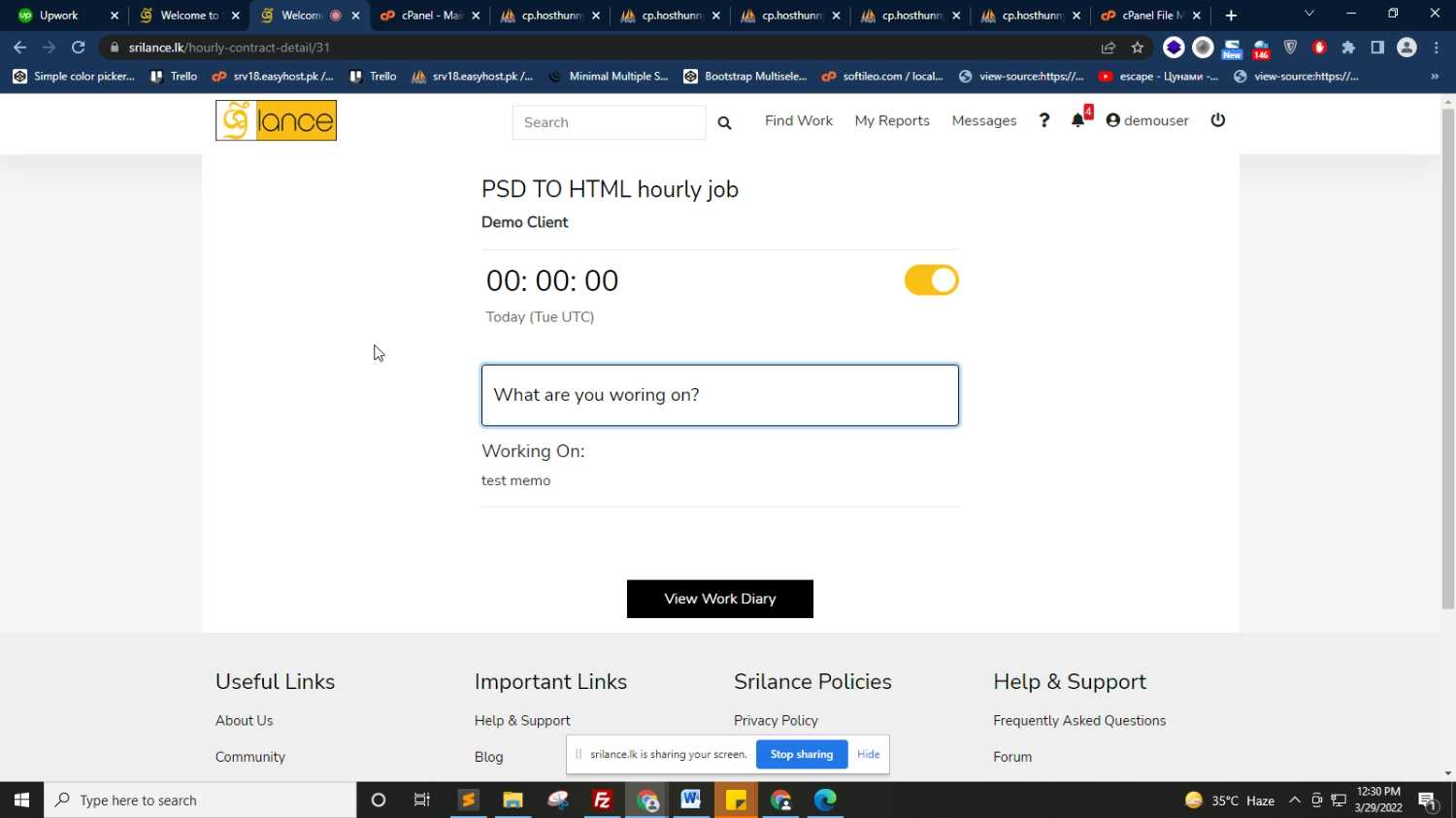Image resolution: width=1456 pixels, height=818 pixels.
Task: Click the 'What are you working on?' field
Action: tap(719, 395)
